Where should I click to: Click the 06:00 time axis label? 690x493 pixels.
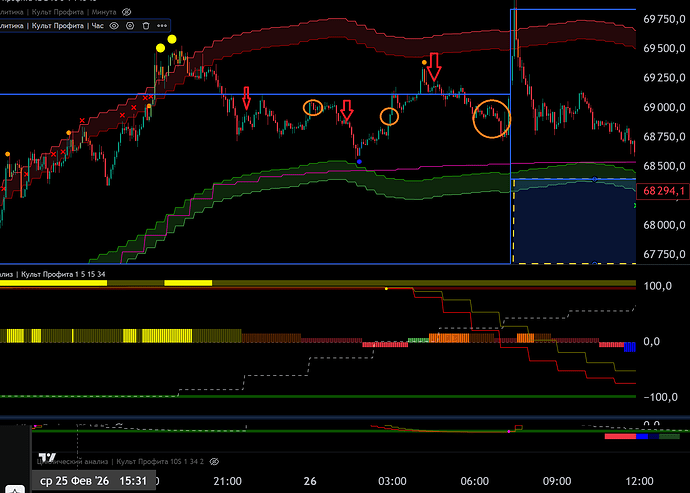point(473,481)
